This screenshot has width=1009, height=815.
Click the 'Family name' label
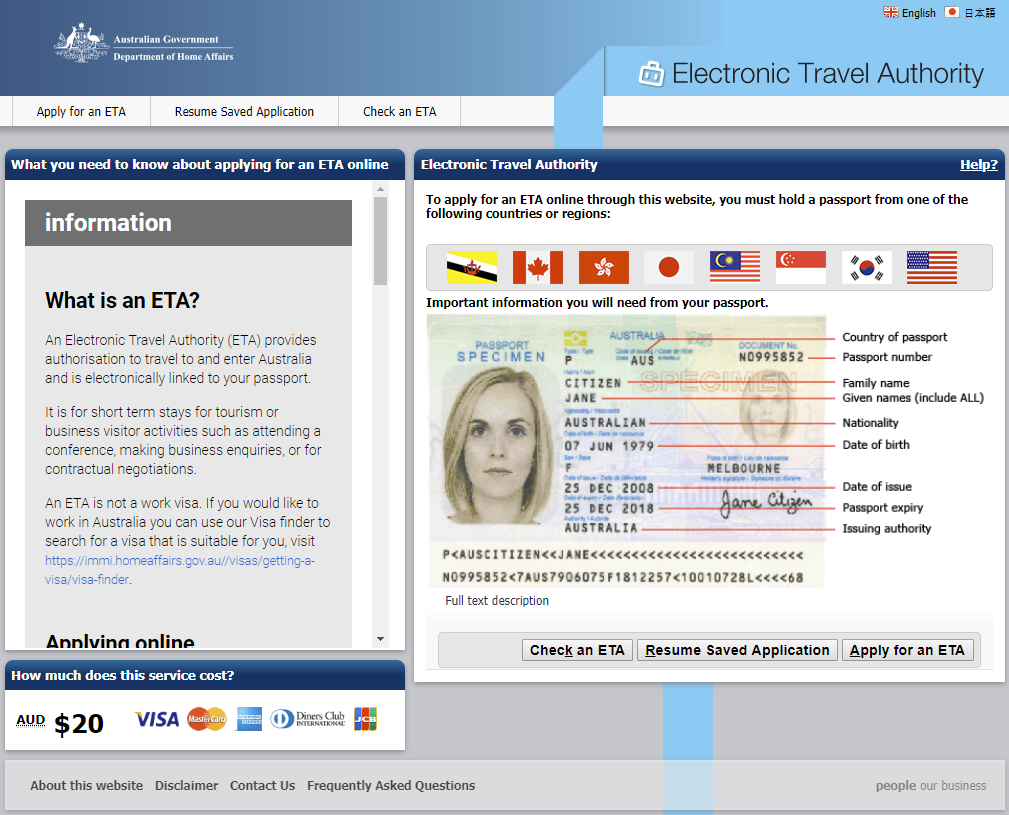tap(876, 383)
